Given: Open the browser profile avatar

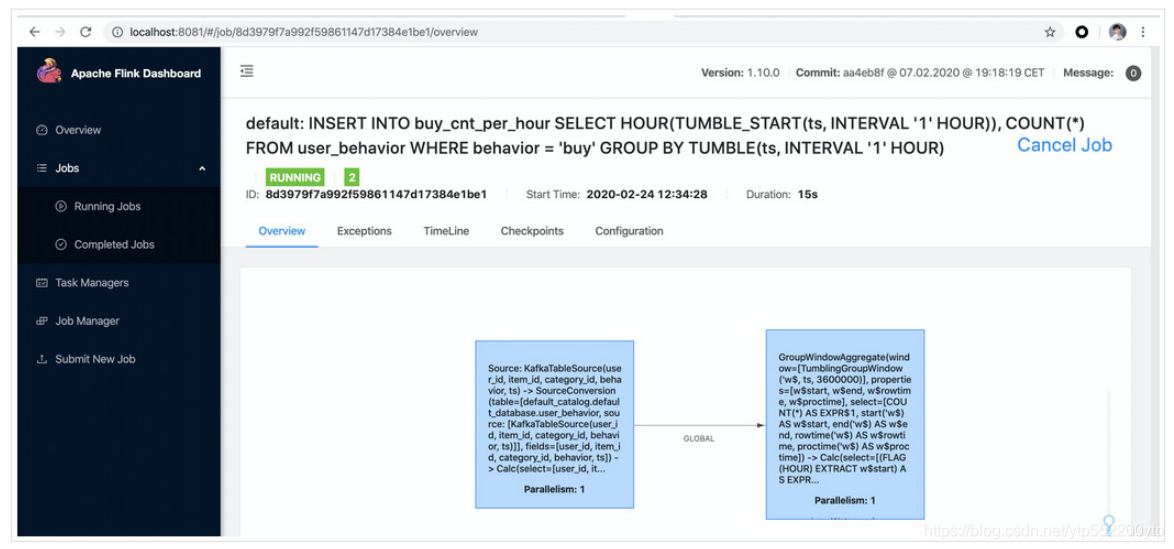Looking at the screenshot, I should [1117, 32].
